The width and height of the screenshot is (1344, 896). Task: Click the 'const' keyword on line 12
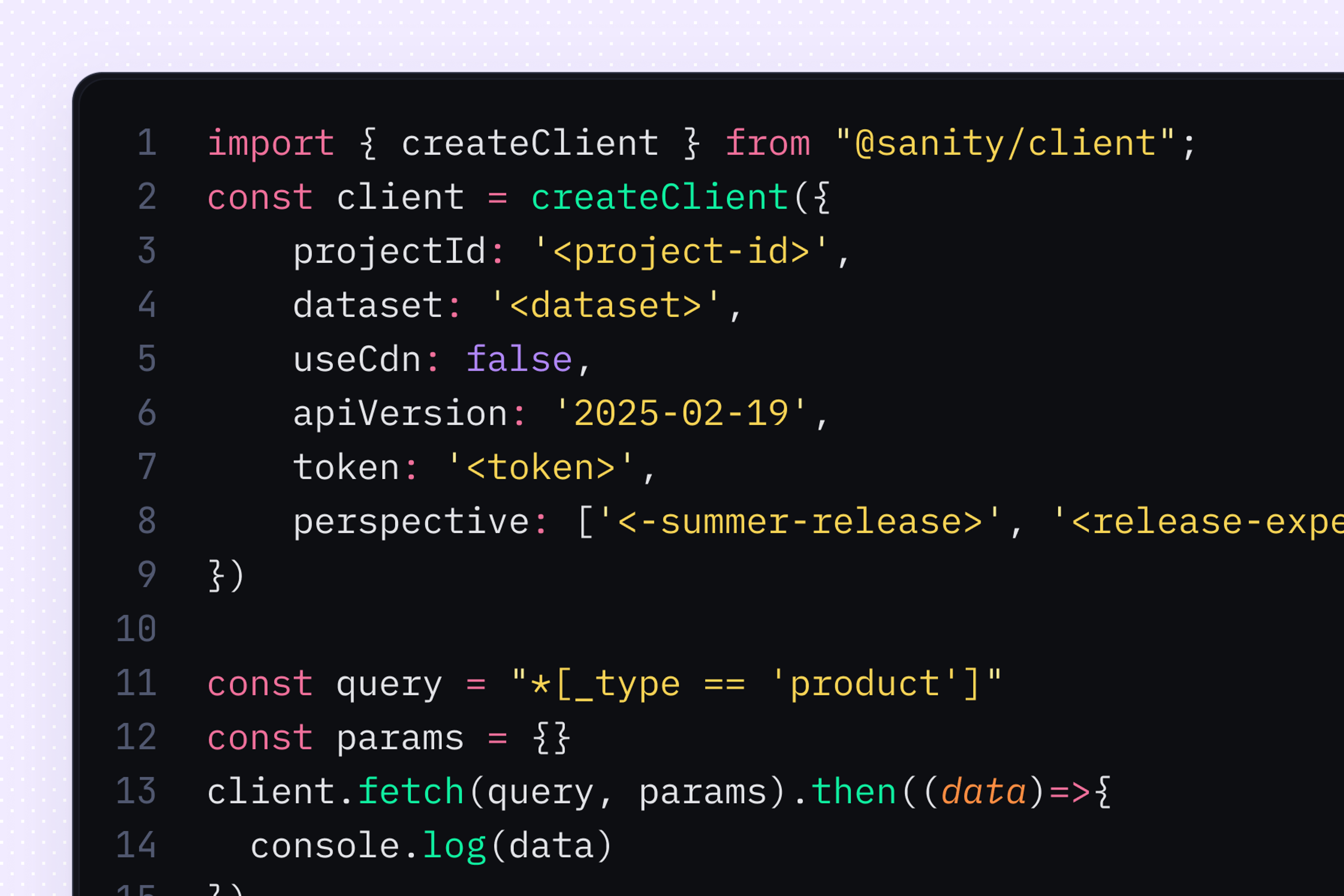[260, 738]
